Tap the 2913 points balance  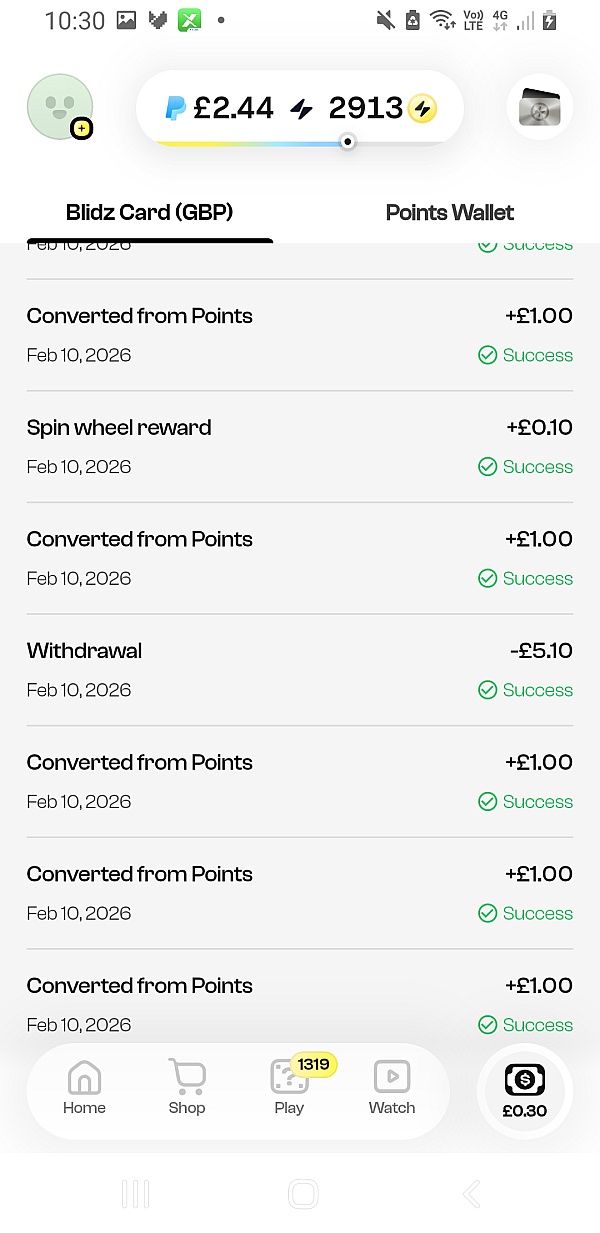(x=365, y=108)
